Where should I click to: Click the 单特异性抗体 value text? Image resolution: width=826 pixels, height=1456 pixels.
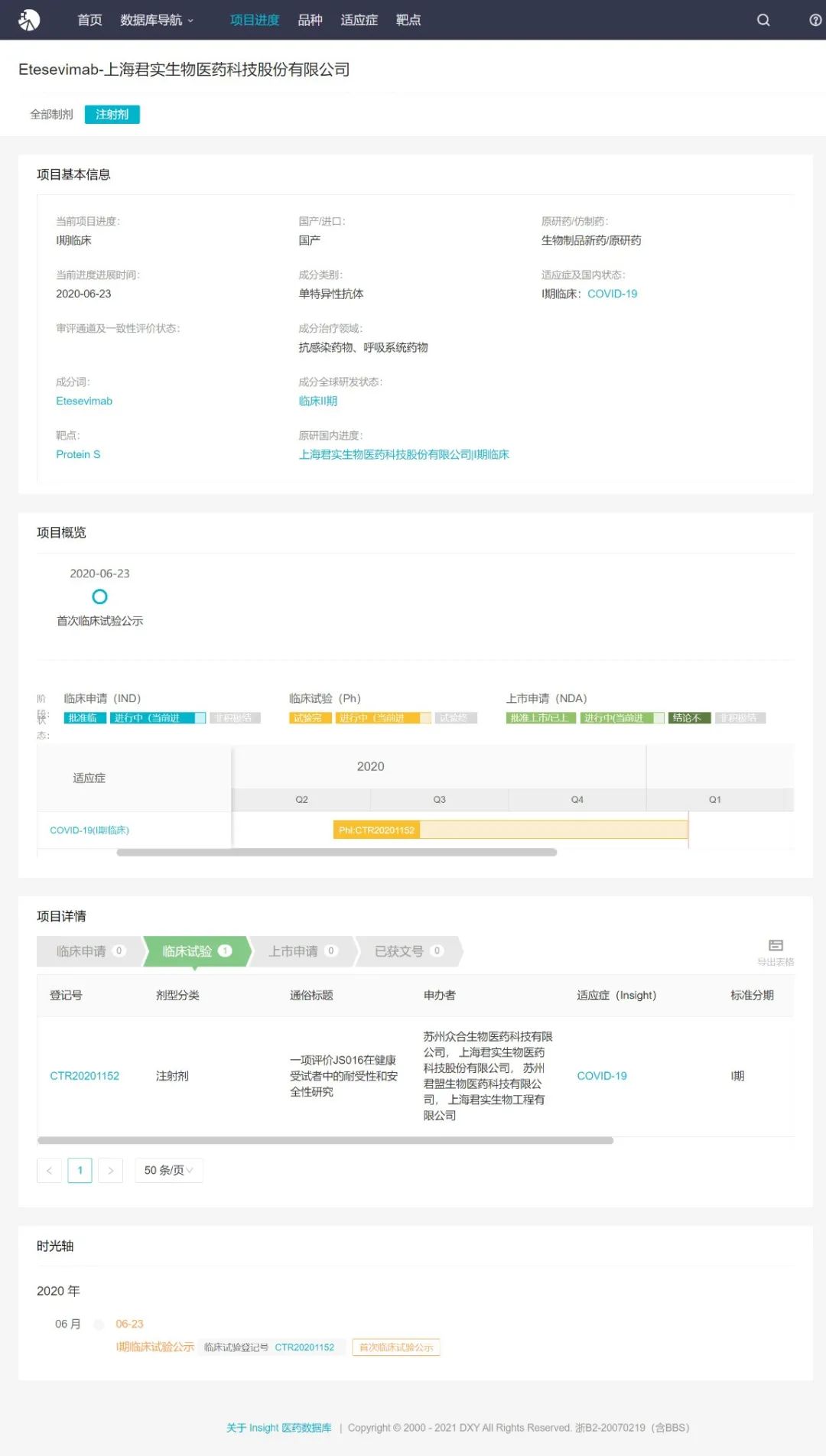coord(331,294)
